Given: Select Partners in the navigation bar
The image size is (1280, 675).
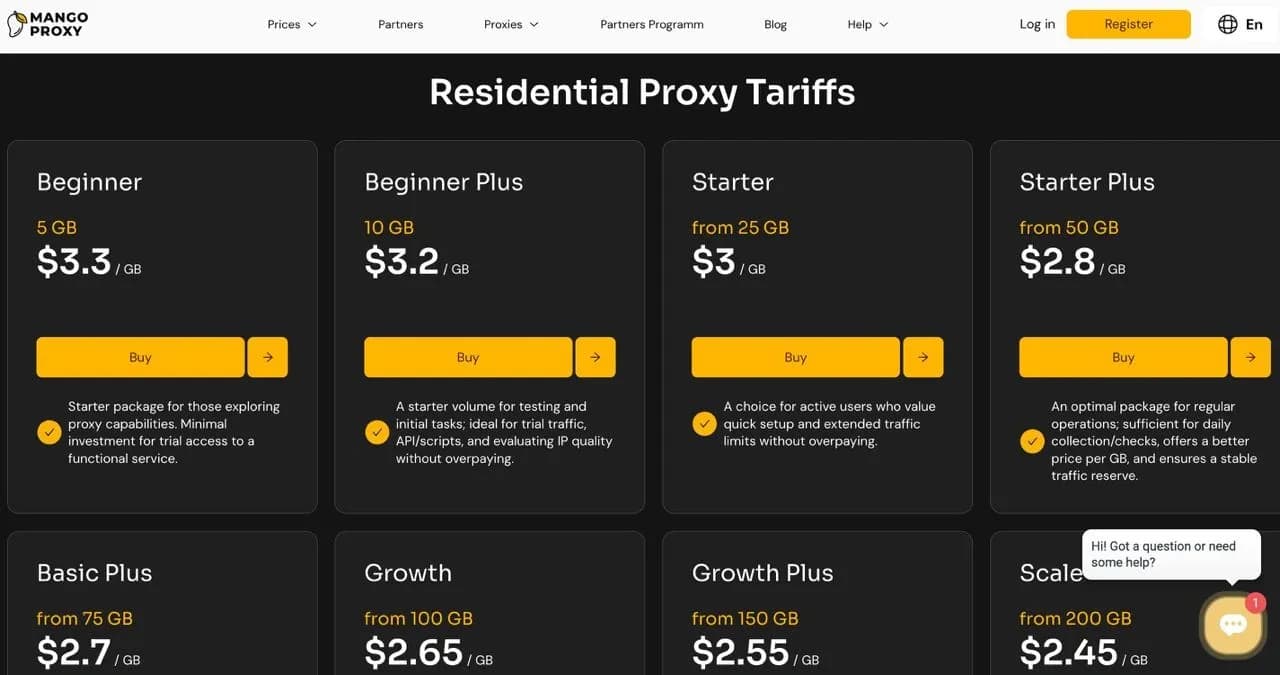Looking at the screenshot, I should pyautogui.click(x=400, y=24).
